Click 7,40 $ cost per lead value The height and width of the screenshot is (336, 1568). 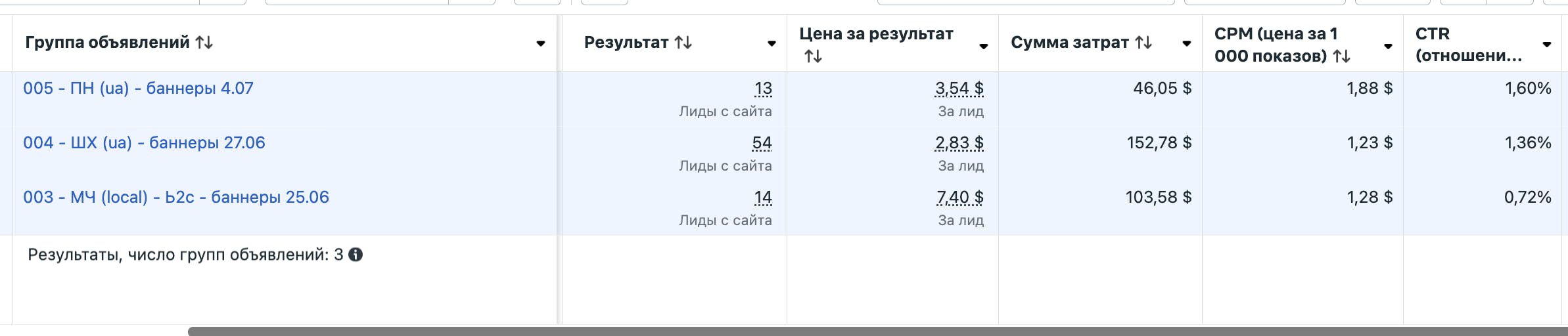tap(959, 198)
